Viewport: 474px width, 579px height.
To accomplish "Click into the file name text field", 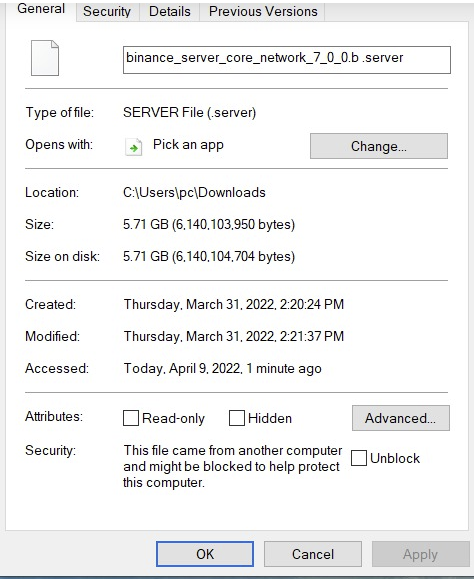I will (287, 60).
